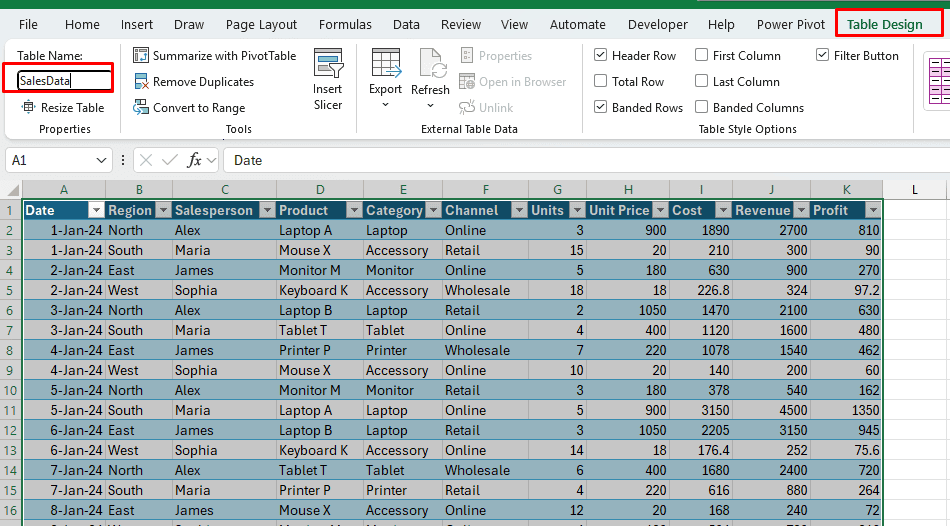Expand the Export dropdown chevron

tap(385, 105)
